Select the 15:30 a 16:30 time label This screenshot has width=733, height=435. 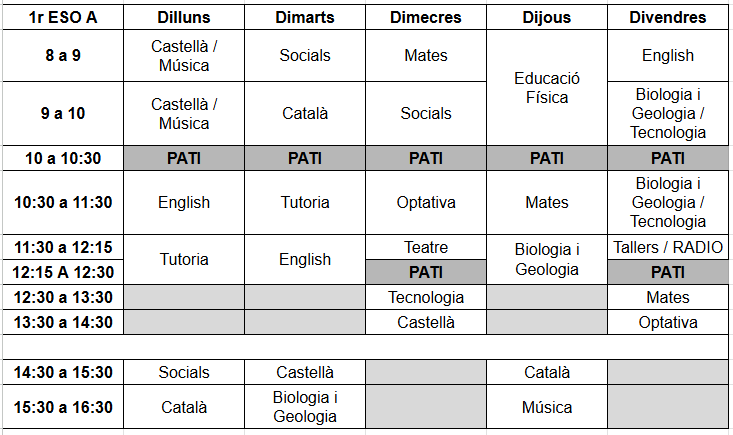(x=62, y=407)
